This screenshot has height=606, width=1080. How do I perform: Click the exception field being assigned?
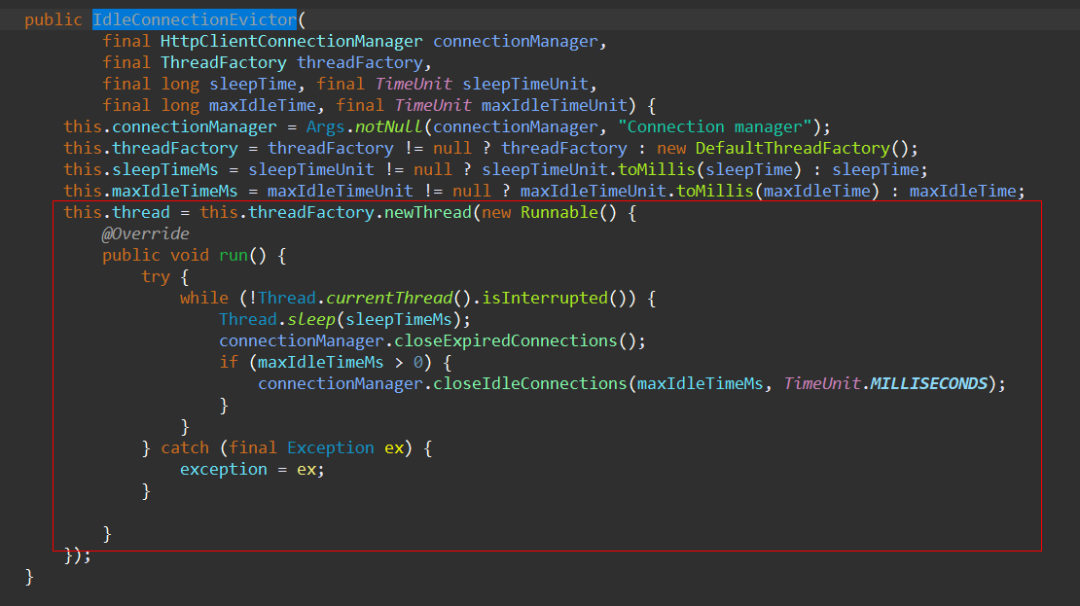click(223, 469)
